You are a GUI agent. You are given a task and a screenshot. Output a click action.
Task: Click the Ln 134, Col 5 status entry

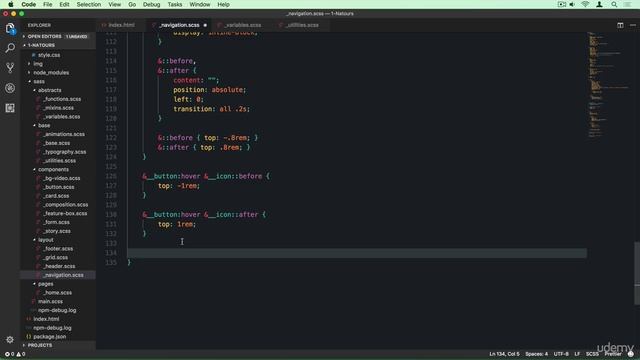(504, 354)
